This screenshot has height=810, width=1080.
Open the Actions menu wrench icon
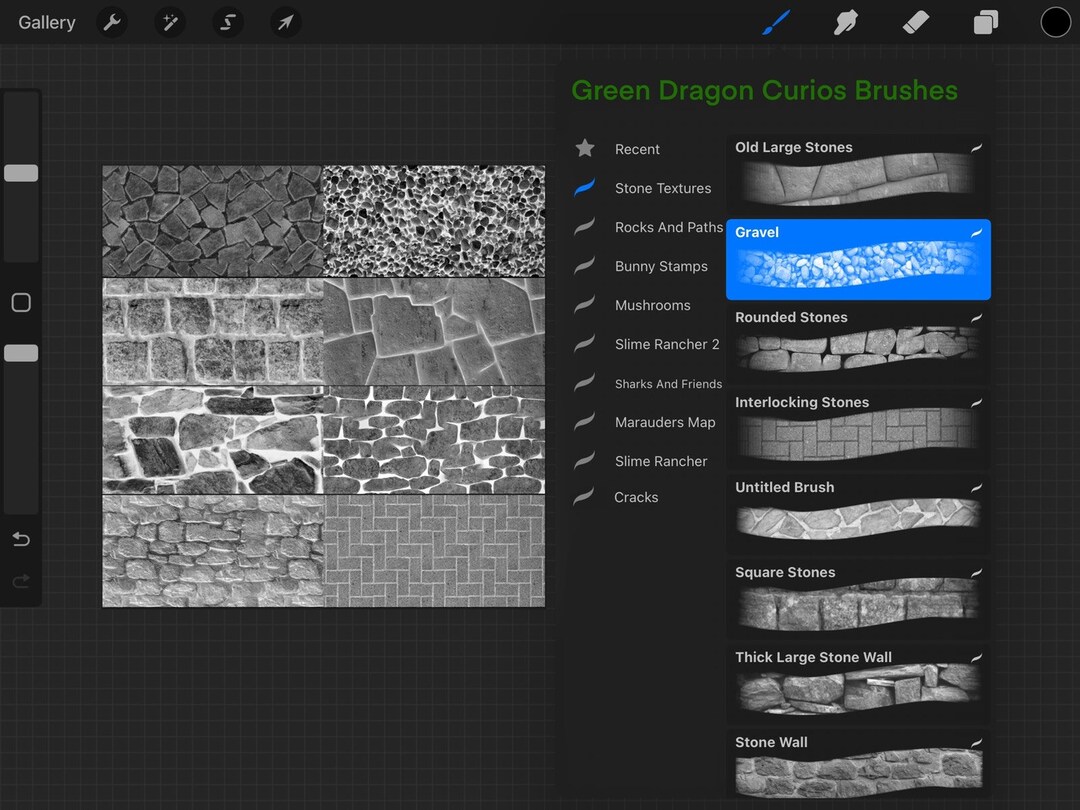tap(111, 22)
